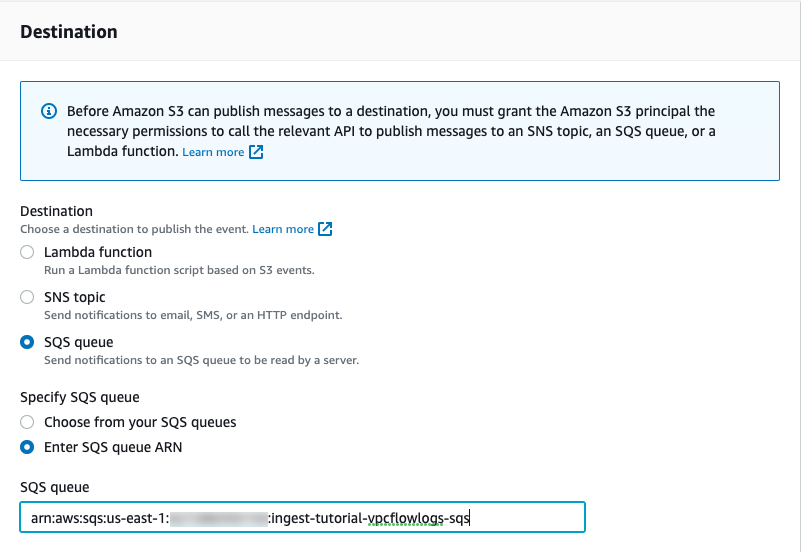Click the info icon in the blue banner
801x552 pixels.
[49, 111]
